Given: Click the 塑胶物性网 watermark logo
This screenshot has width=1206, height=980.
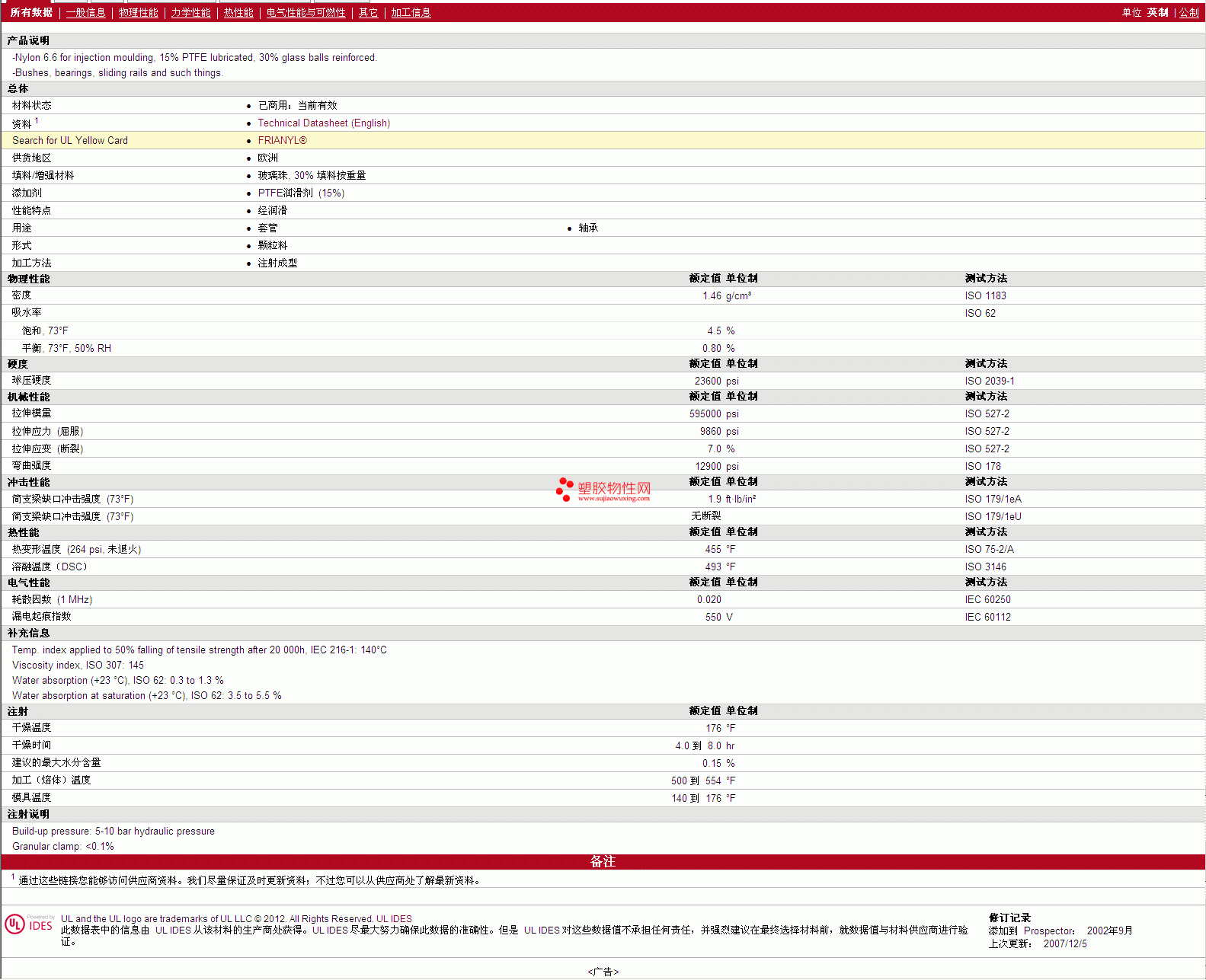Looking at the screenshot, I should point(603,490).
